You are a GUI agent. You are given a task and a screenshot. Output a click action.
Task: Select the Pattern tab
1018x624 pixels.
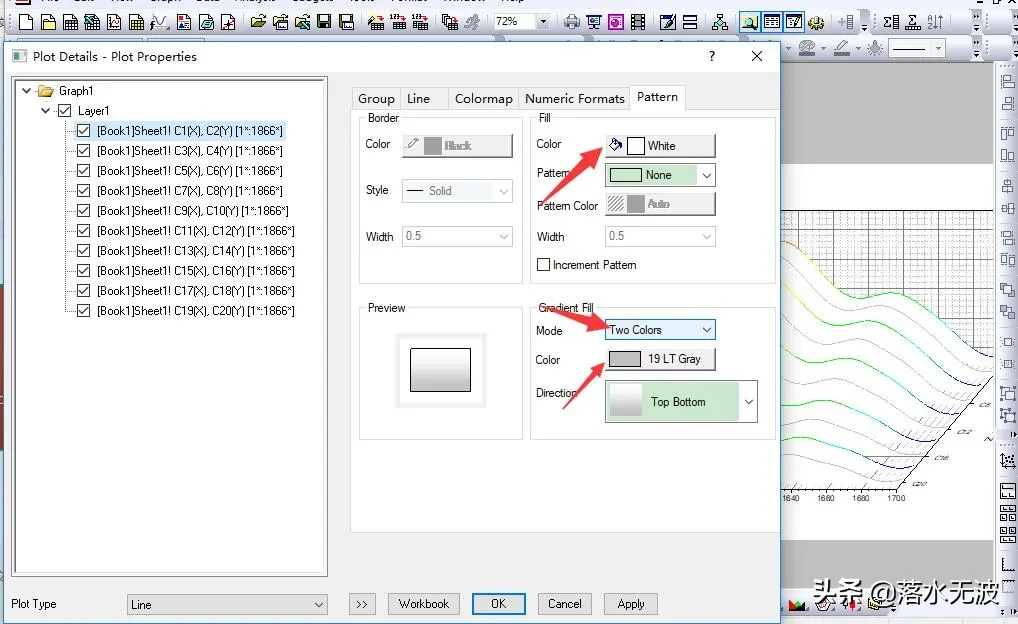[657, 97]
